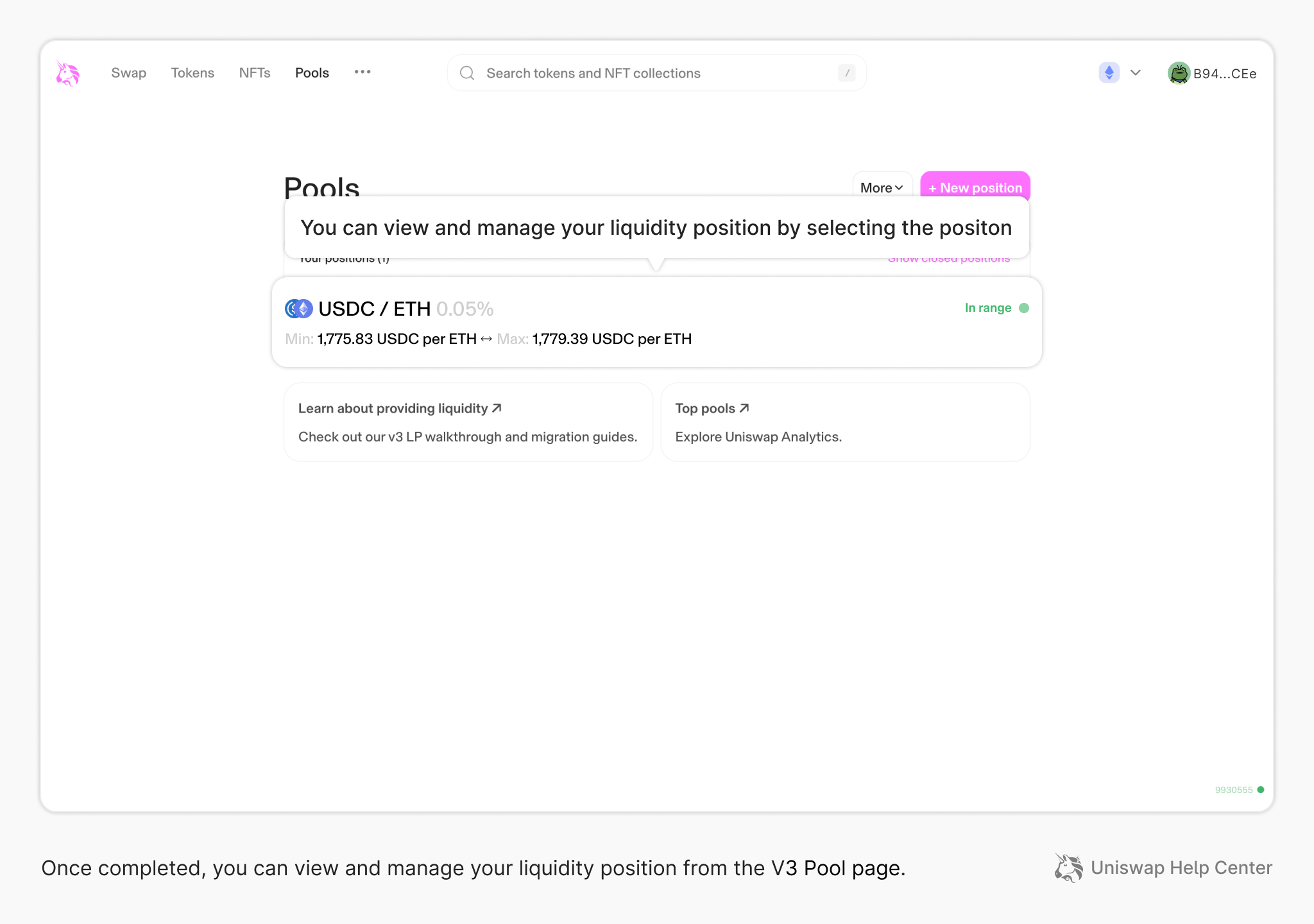Select the USDC/ETH 0.05% position card
The image size is (1314, 924).
pyautogui.click(x=656, y=322)
